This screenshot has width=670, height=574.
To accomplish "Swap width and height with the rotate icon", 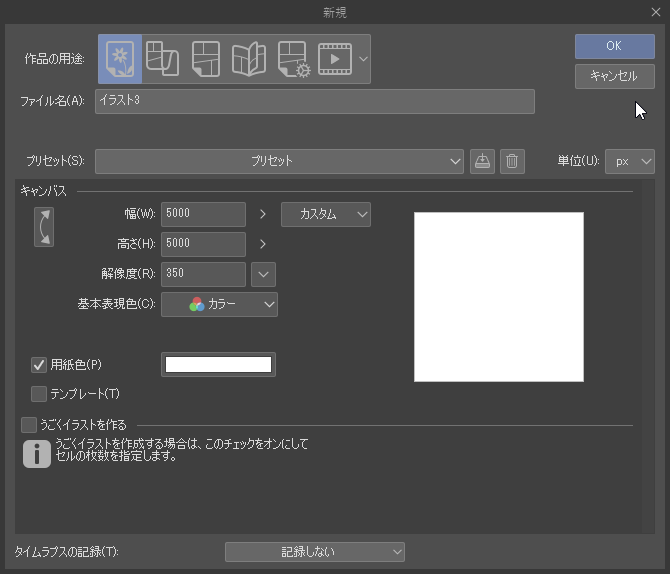I will pyautogui.click(x=43, y=227).
